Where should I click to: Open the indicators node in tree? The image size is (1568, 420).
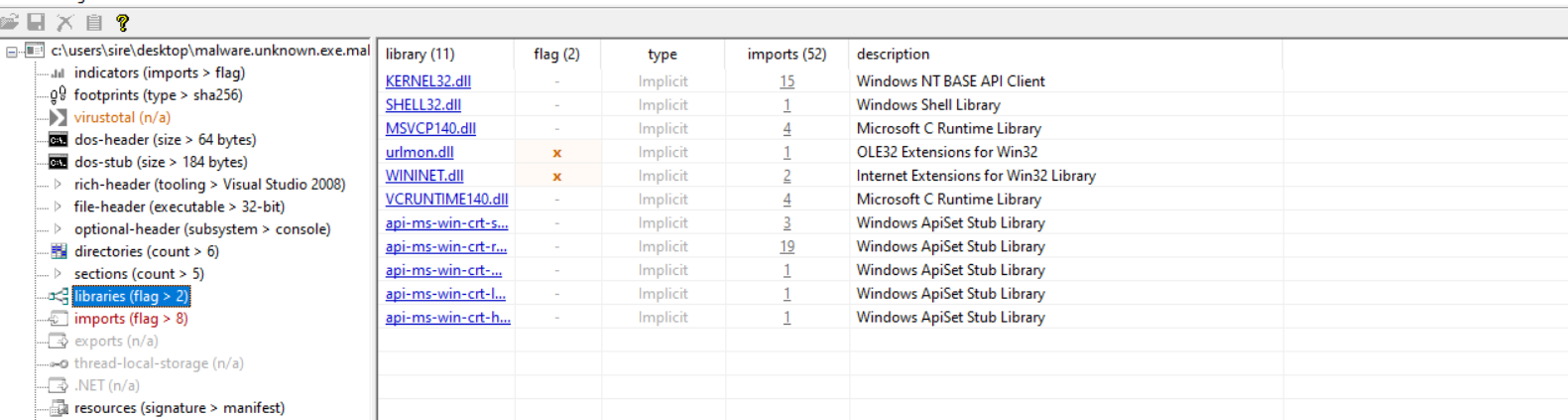[159, 72]
